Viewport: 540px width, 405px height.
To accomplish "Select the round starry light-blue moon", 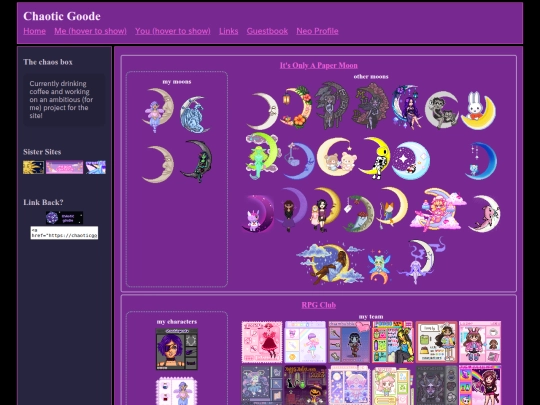I will pyautogui.click(x=411, y=160).
